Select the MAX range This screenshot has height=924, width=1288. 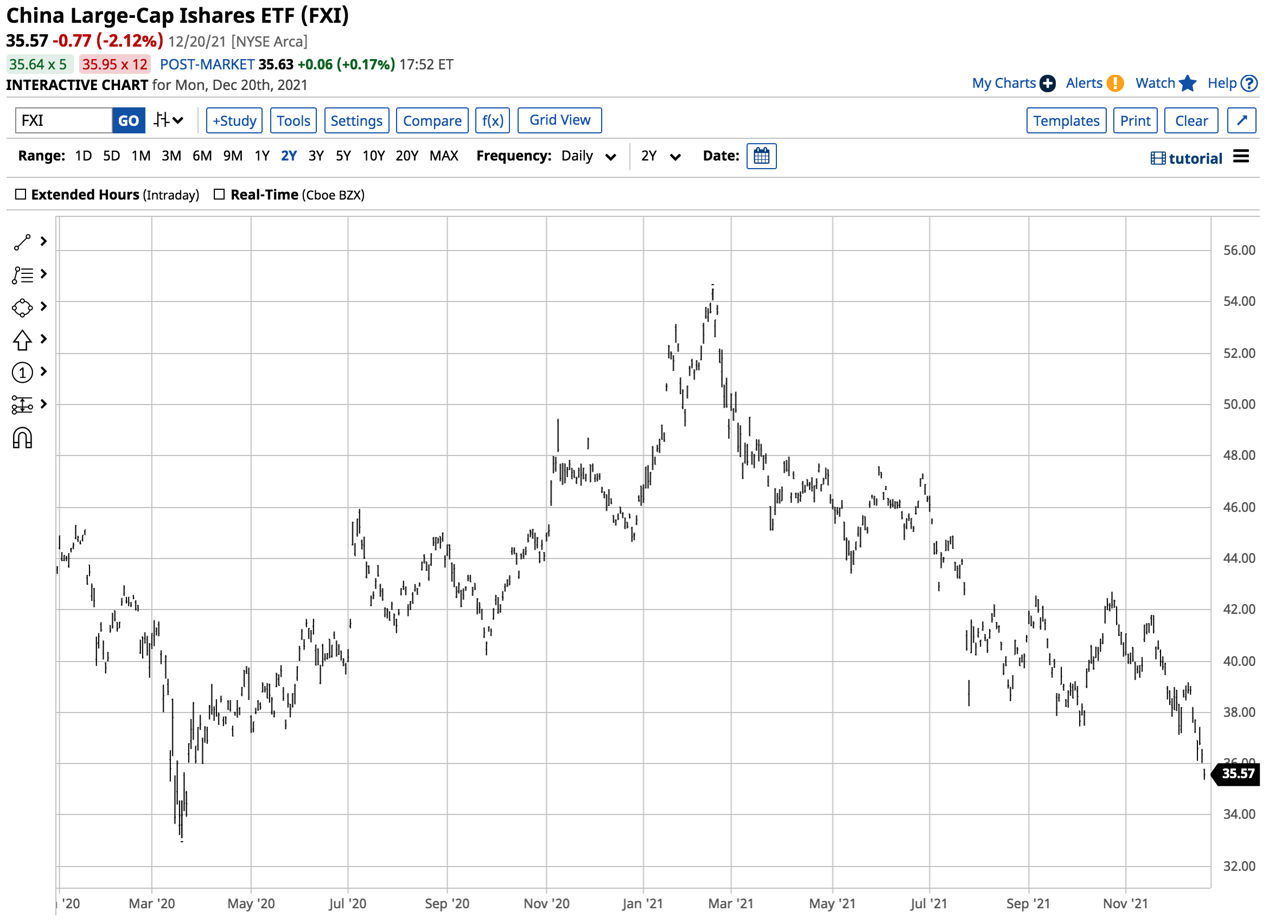pos(444,156)
